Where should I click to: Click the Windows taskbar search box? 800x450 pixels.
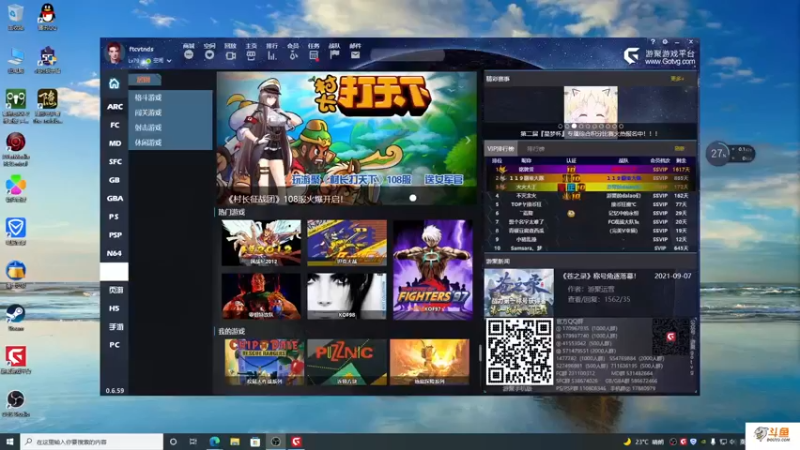click(x=92, y=441)
